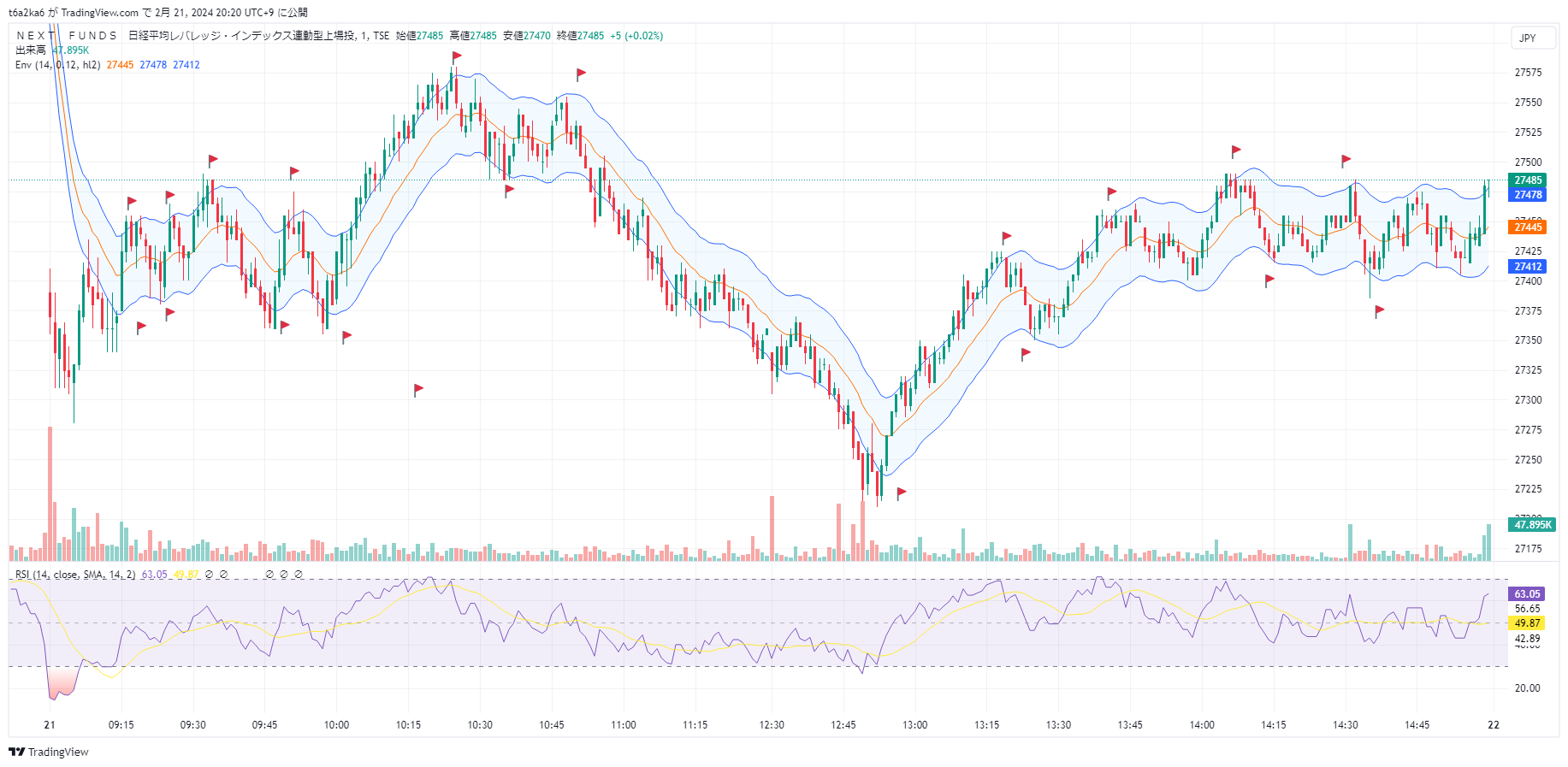Image resolution: width=1568 pixels, height=767 pixels.
Task: Click the TradingView logo at bottom left
Action: click(x=49, y=752)
